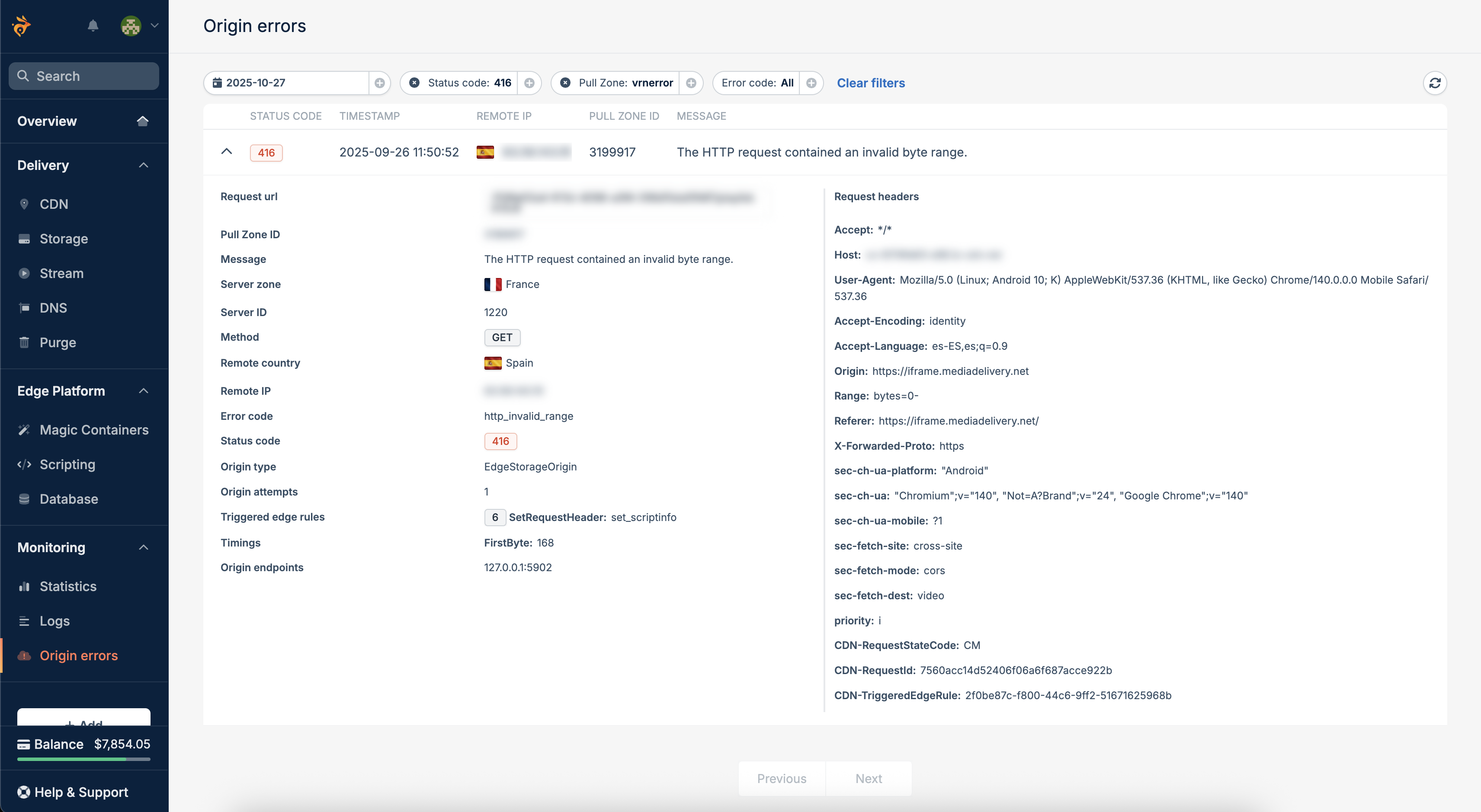Click the Balance progress bar
Viewport: 1481px width, 812px height.
[84, 759]
